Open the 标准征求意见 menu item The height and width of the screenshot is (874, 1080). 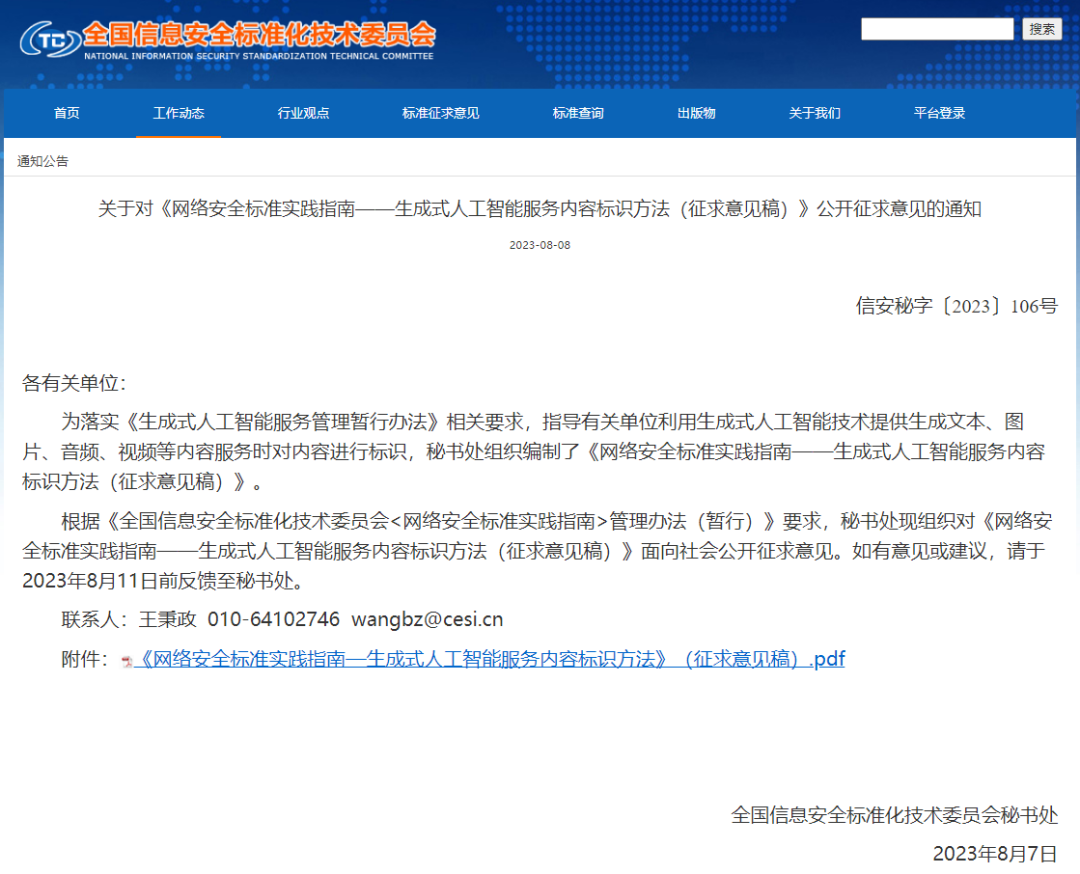click(441, 113)
